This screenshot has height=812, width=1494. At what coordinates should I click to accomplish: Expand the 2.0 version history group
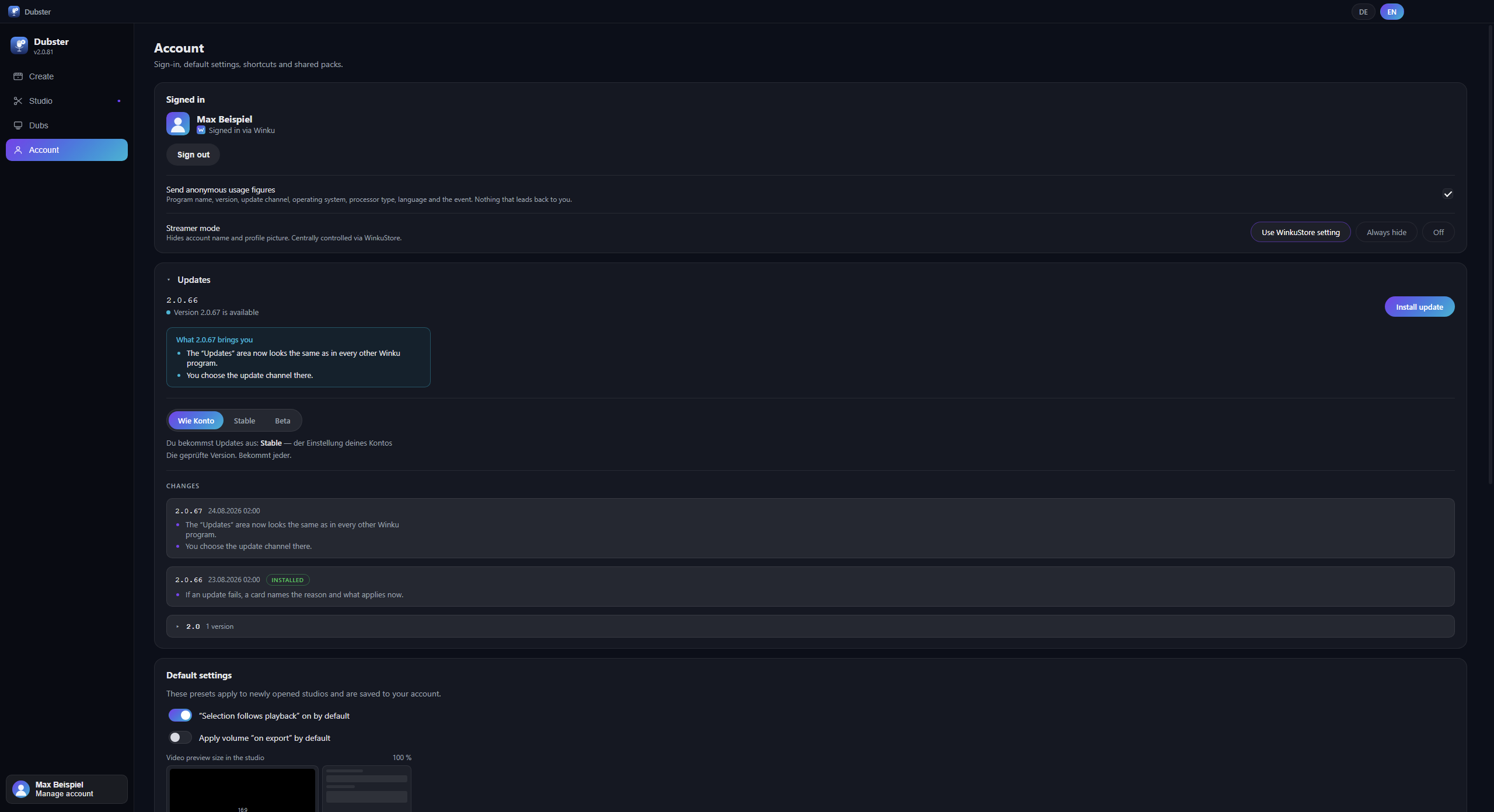pos(177,626)
